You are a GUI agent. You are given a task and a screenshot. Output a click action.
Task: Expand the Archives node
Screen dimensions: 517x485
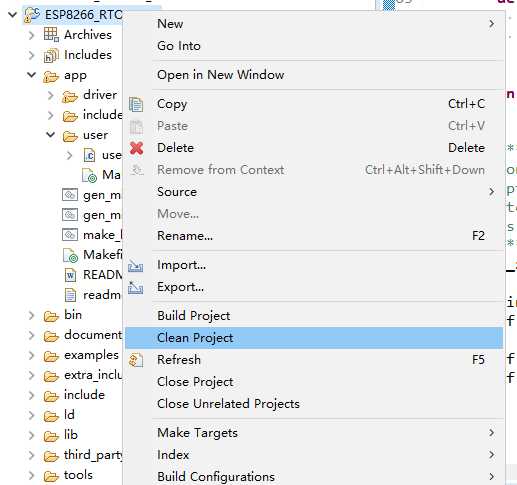point(31,35)
